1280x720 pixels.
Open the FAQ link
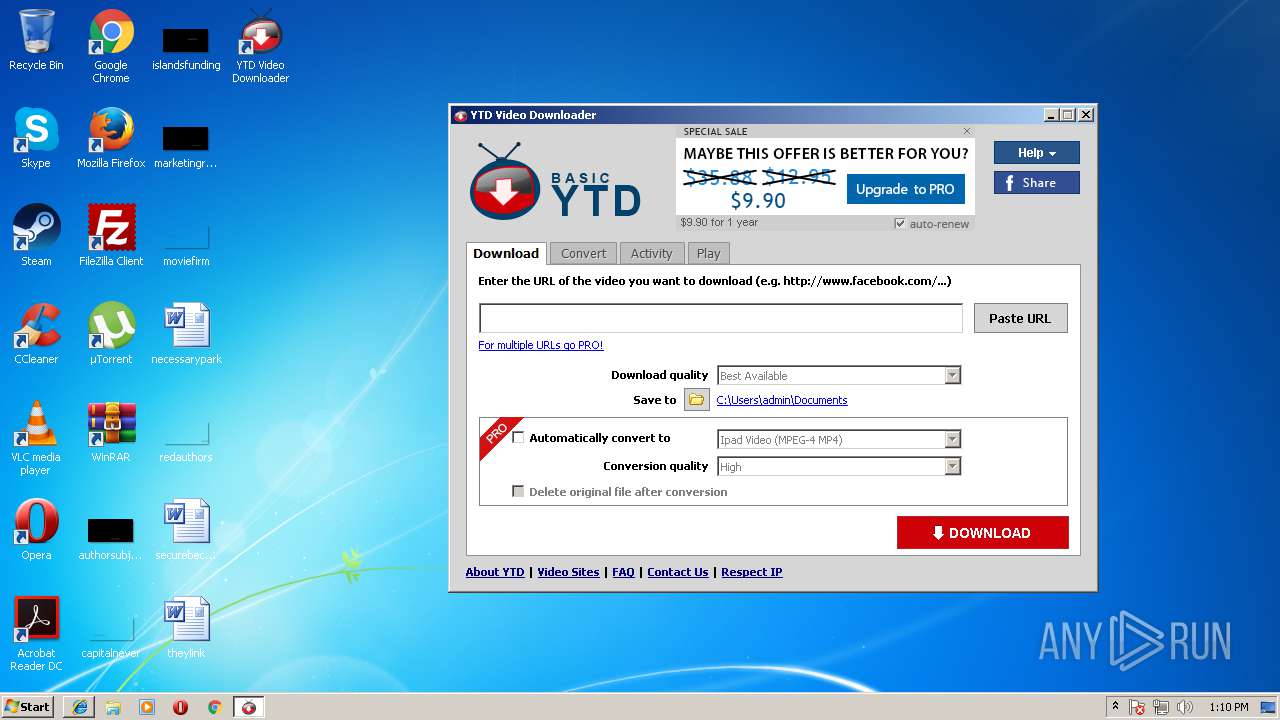pos(623,572)
